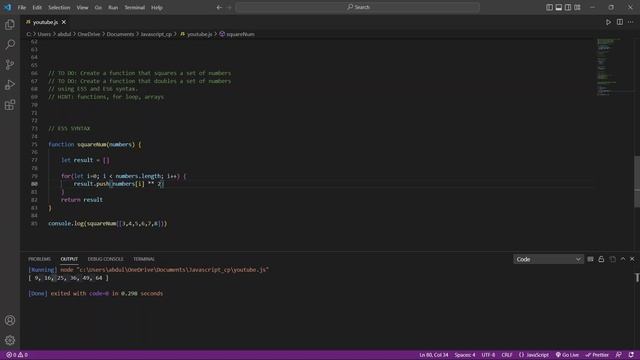Close the bottom panel
The image size is (640, 360).
click(632, 259)
